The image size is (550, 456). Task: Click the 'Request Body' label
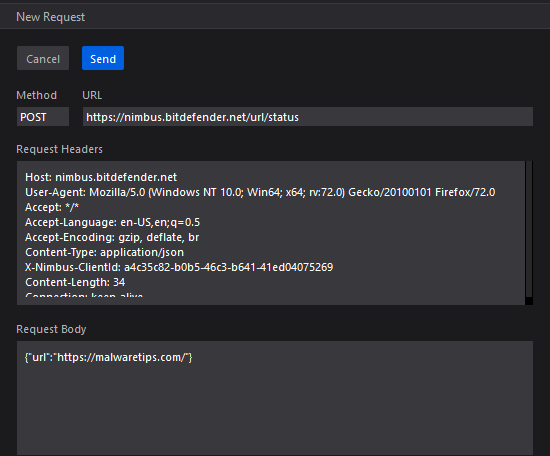[x=51, y=329]
